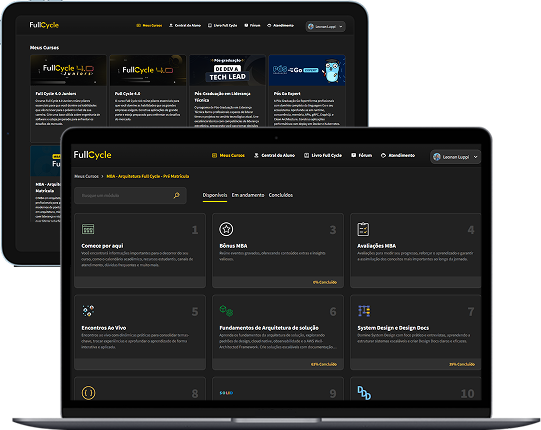Viewport: 541px width, 430px height.
Task: Expand the user dropdown on the tablet screen
Action: click(x=325, y=27)
